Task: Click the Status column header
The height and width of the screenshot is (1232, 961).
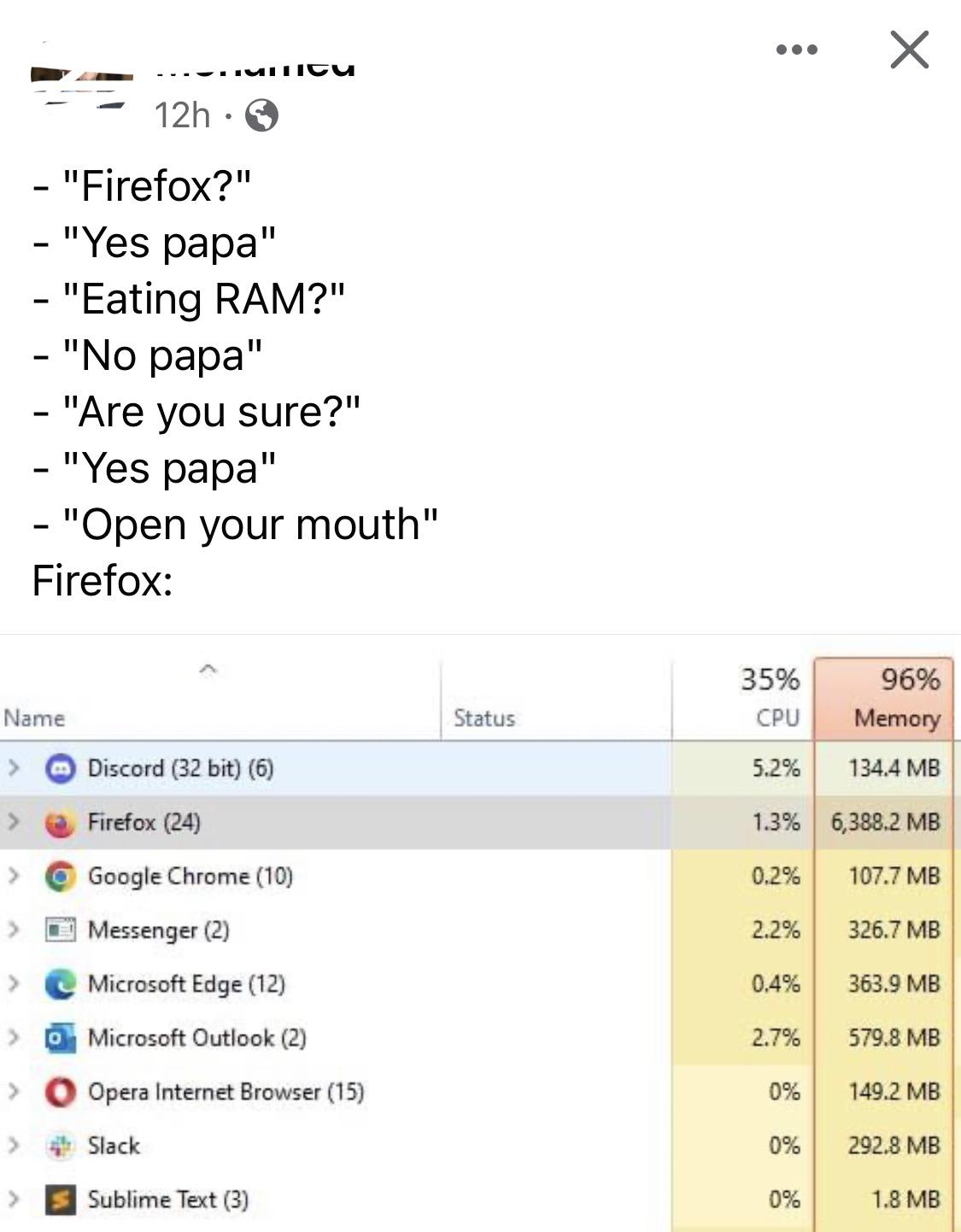Action: point(484,718)
